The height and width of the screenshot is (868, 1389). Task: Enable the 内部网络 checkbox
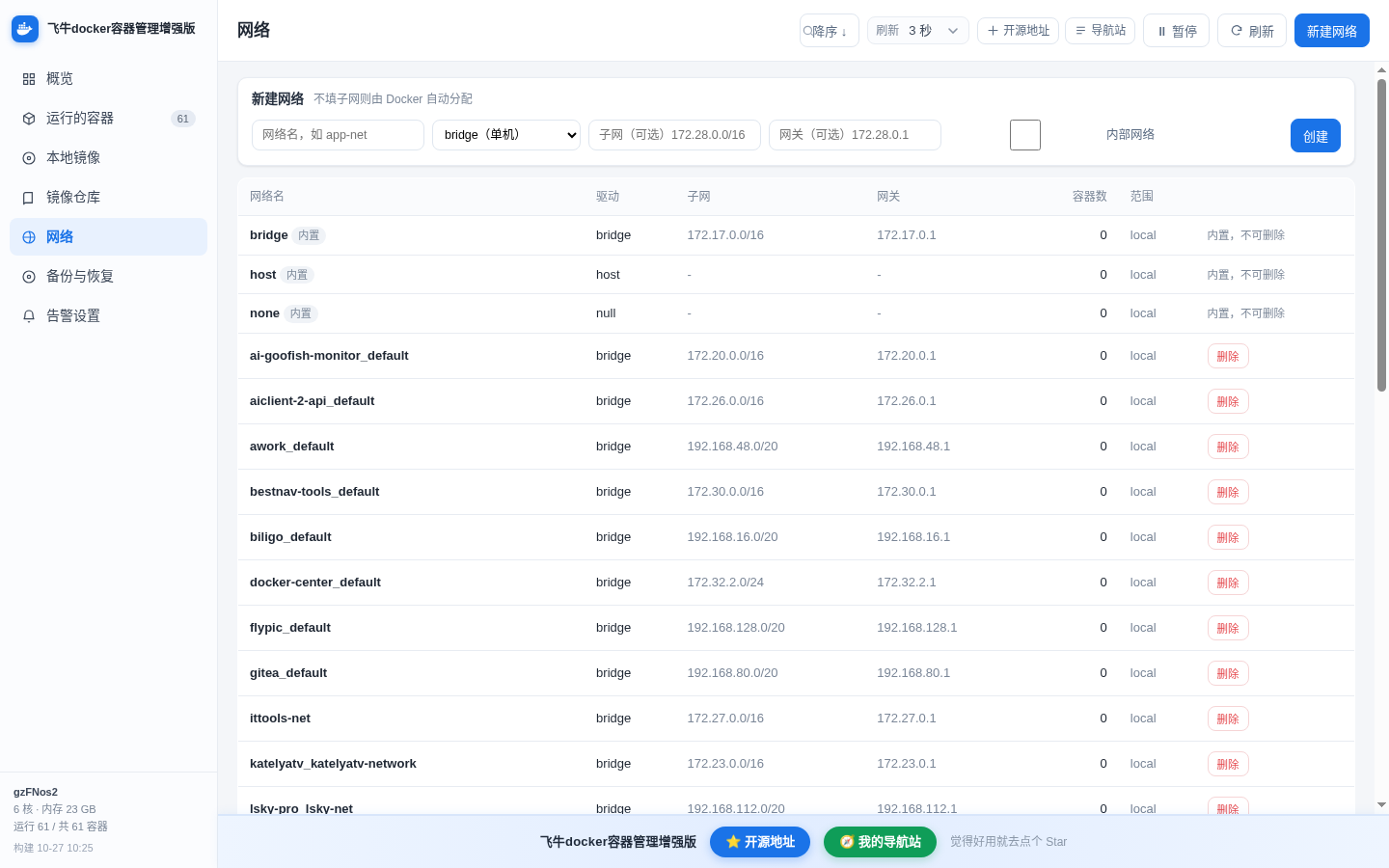coord(1025,135)
